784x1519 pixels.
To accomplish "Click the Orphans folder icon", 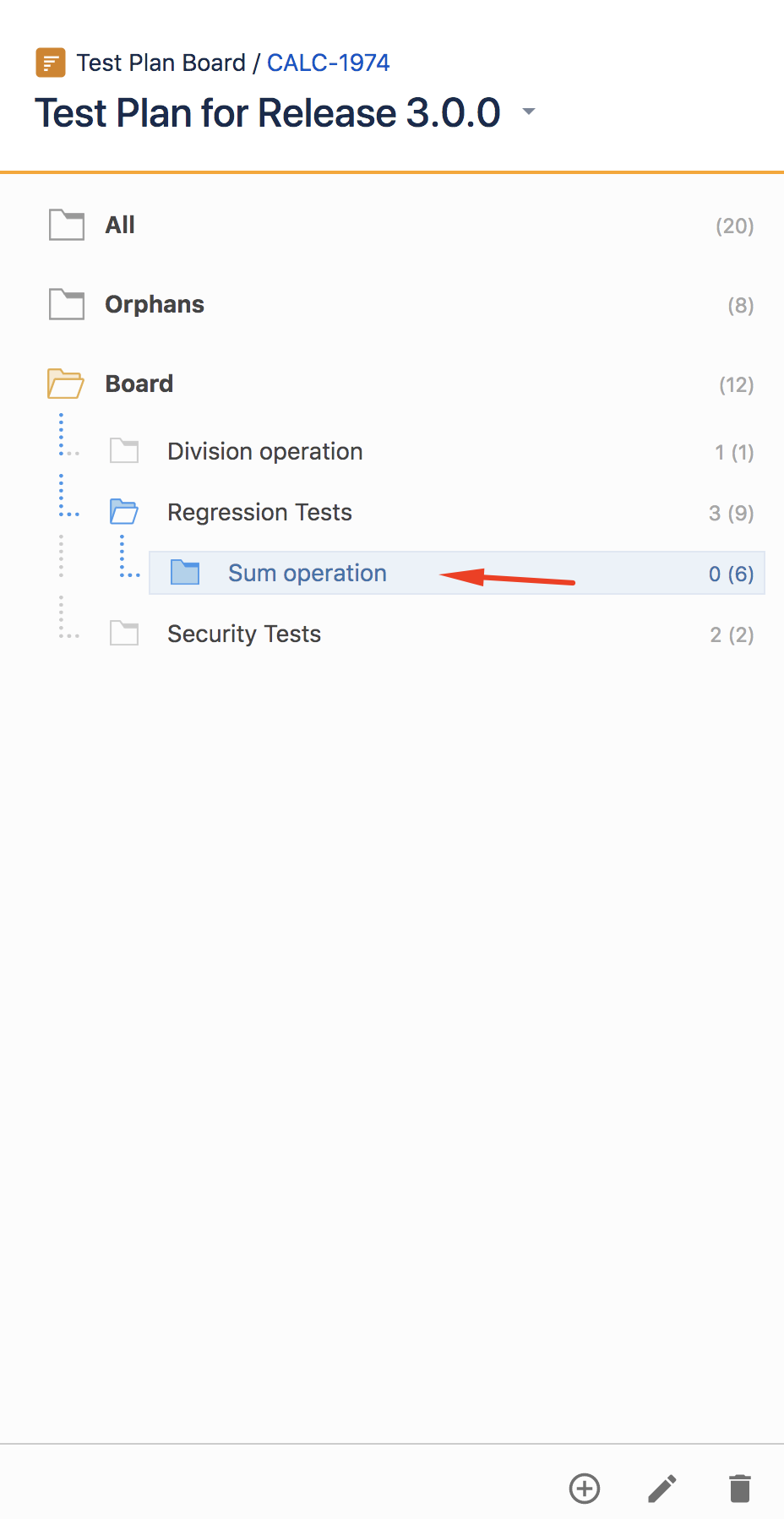I will (x=67, y=304).
